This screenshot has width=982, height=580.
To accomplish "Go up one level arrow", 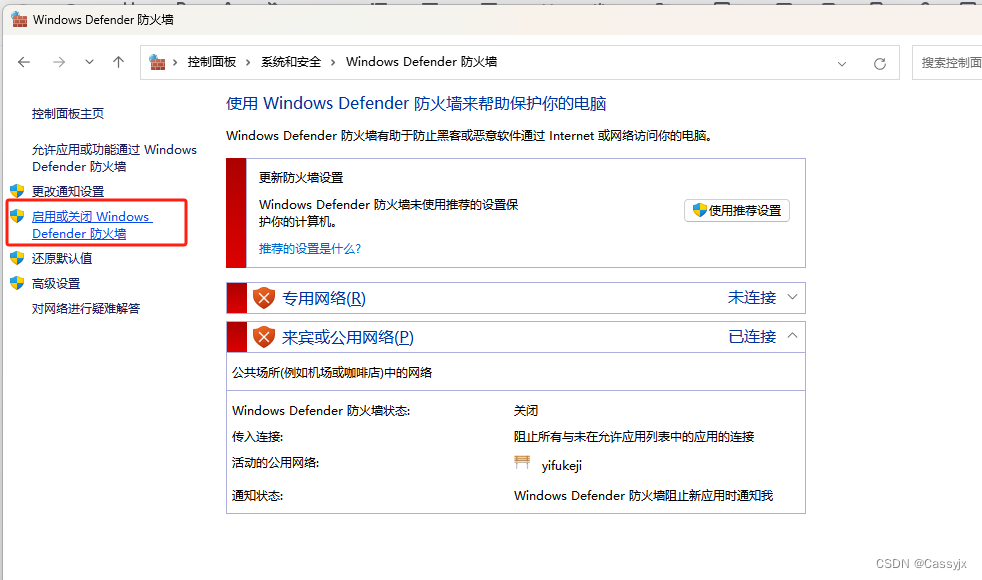I will coord(118,62).
